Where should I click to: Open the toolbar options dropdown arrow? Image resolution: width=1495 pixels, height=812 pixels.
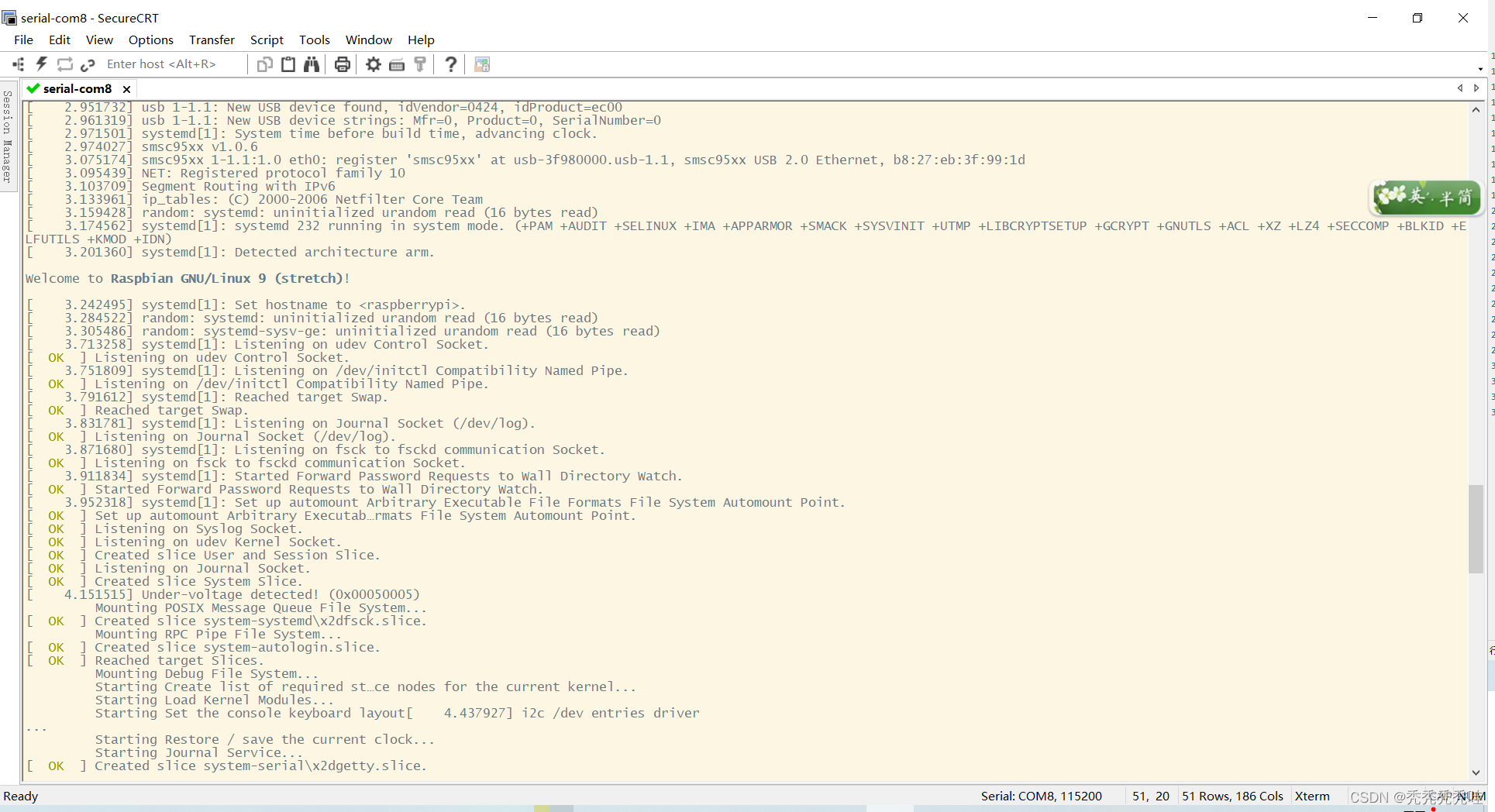pos(1480,69)
